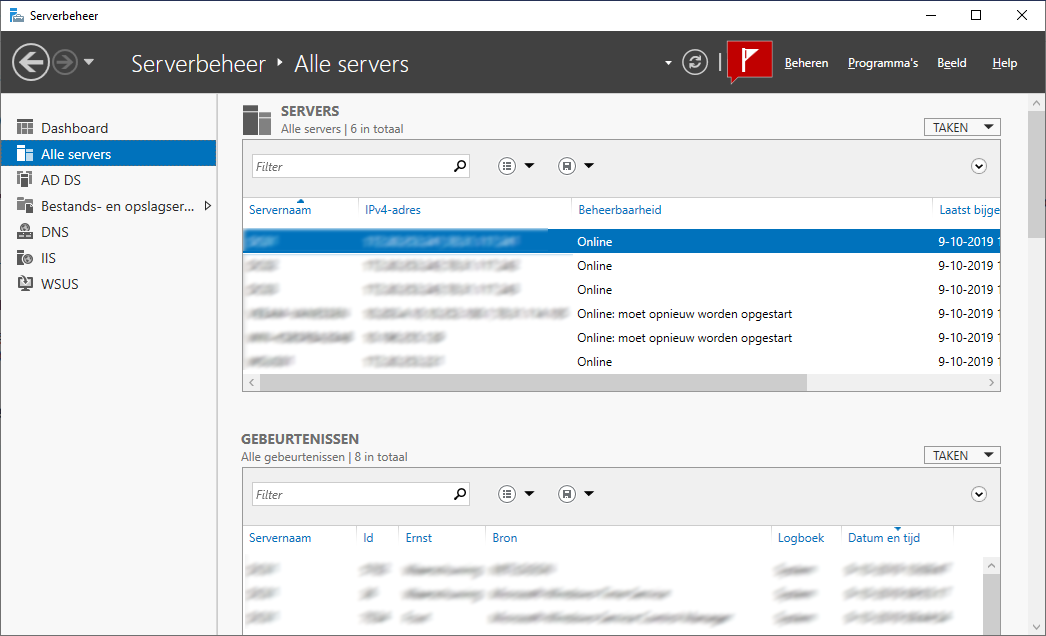Image resolution: width=1046 pixels, height=636 pixels.
Task: Open the TAKEN dropdown for Gebeurtenissen
Action: [961, 455]
